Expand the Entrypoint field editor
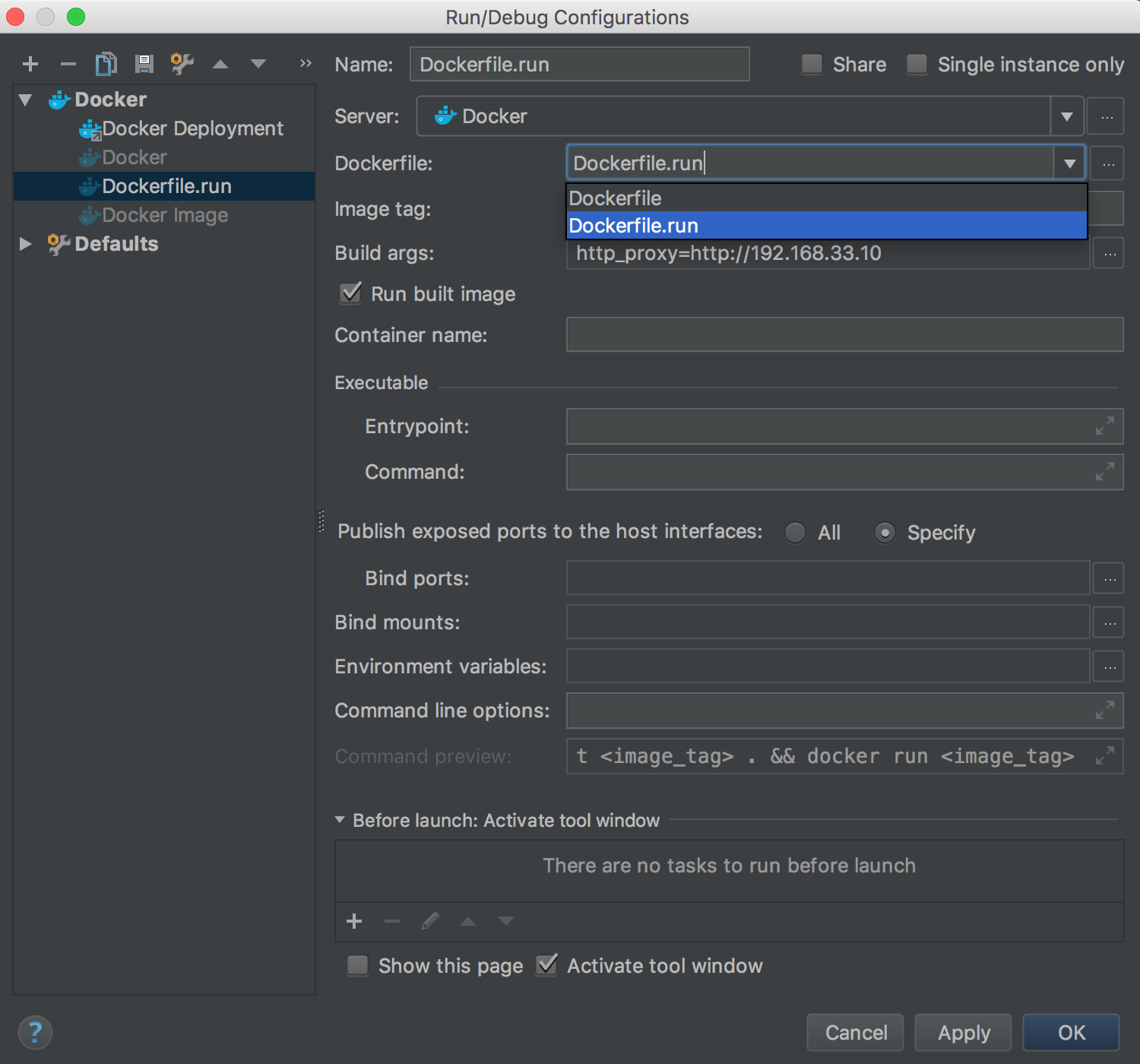Screen dimensions: 1140x1064 click(1105, 426)
